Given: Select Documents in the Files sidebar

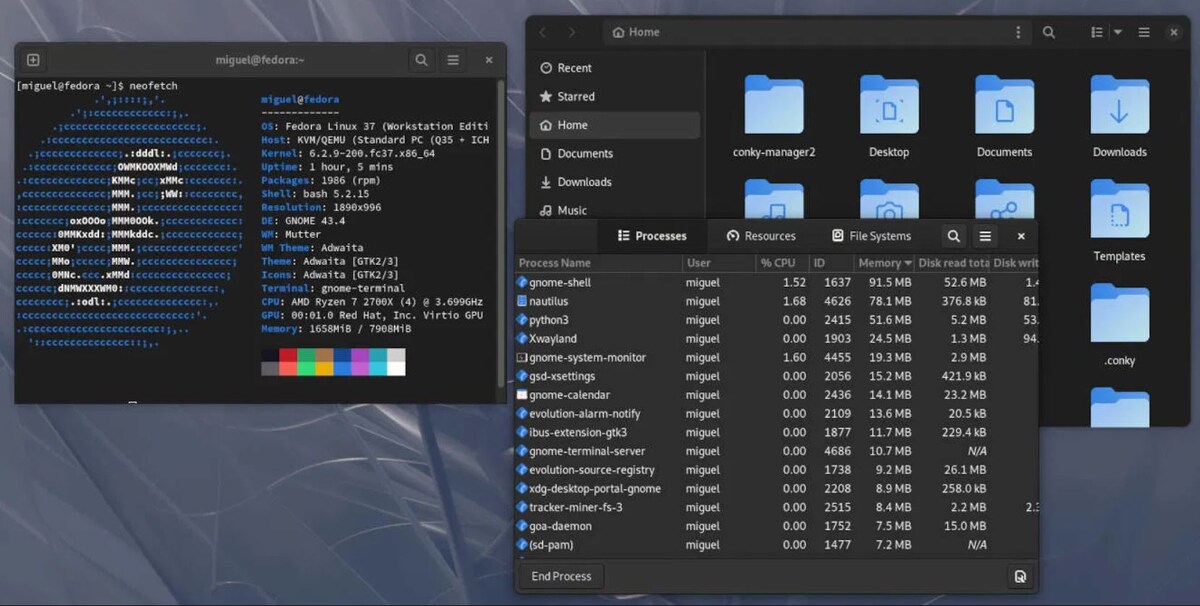Looking at the screenshot, I should [x=614, y=154].
